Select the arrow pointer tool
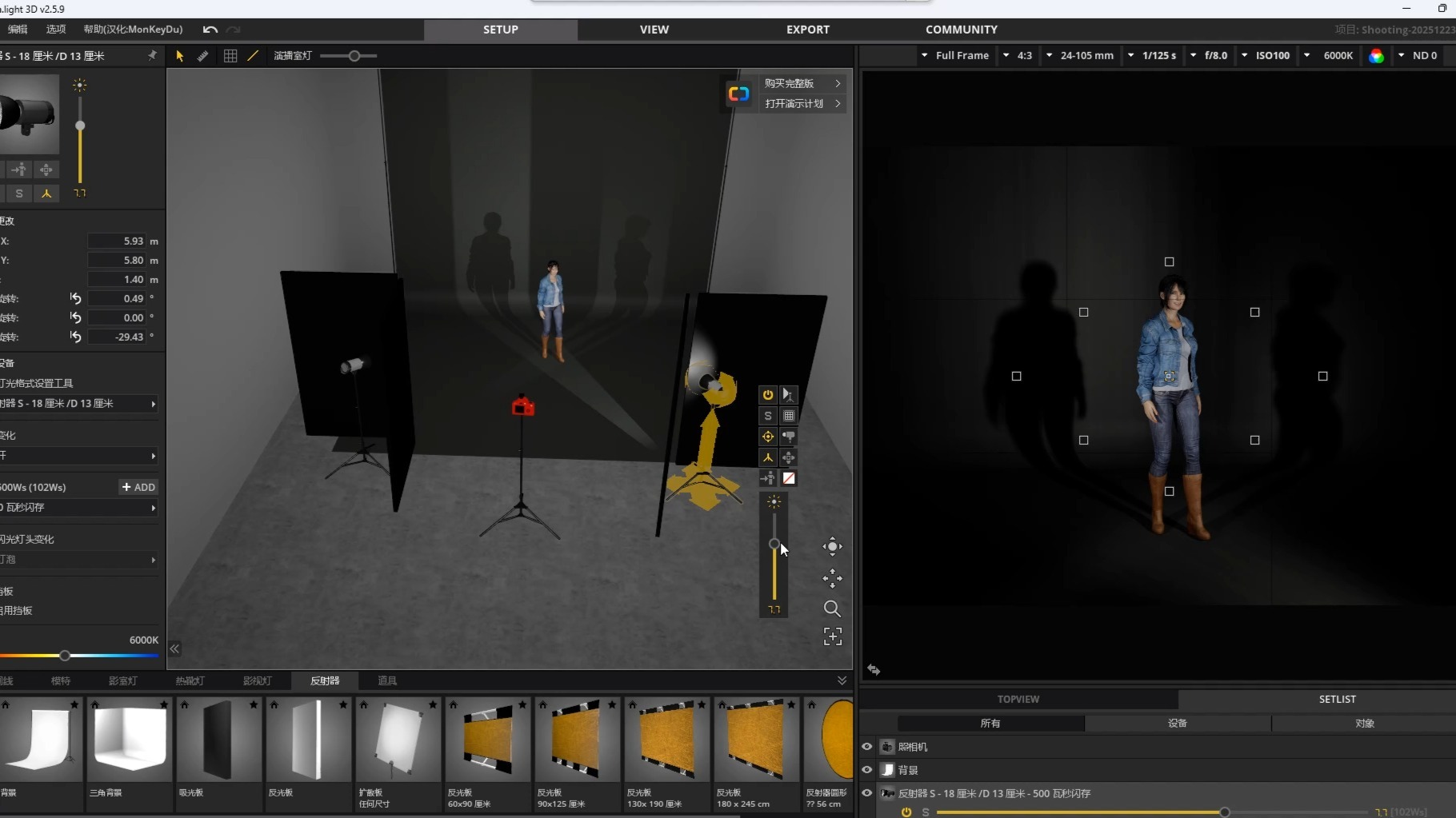1456x818 pixels. 180,56
